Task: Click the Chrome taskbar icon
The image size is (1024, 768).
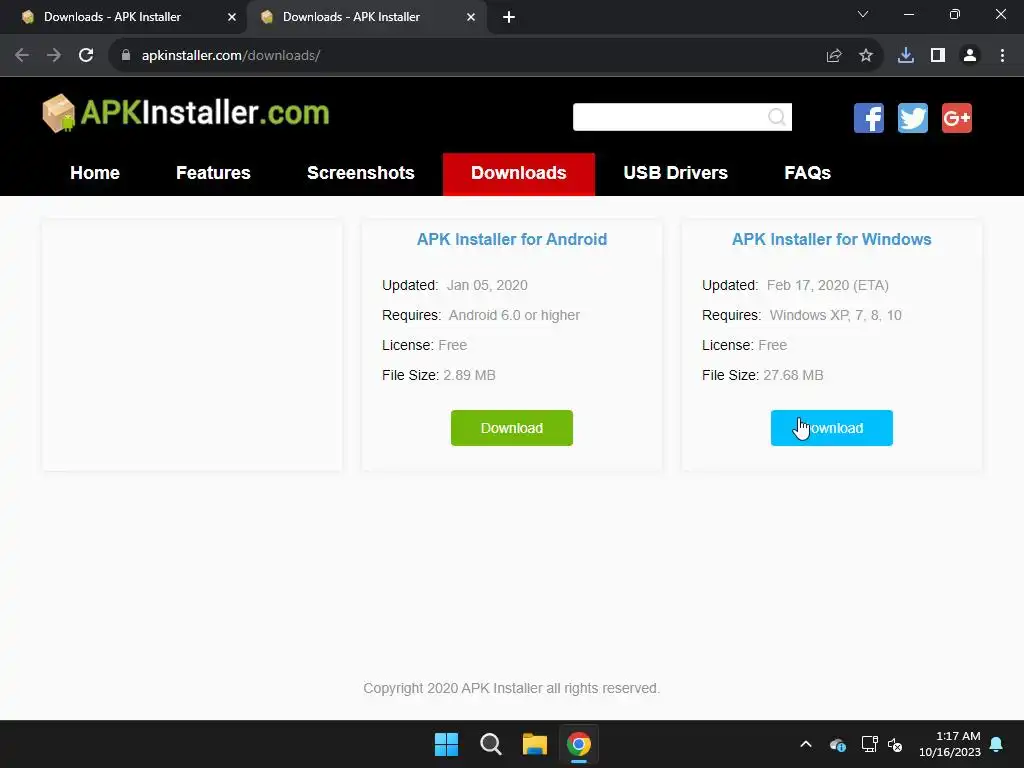Action: (x=579, y=744)
